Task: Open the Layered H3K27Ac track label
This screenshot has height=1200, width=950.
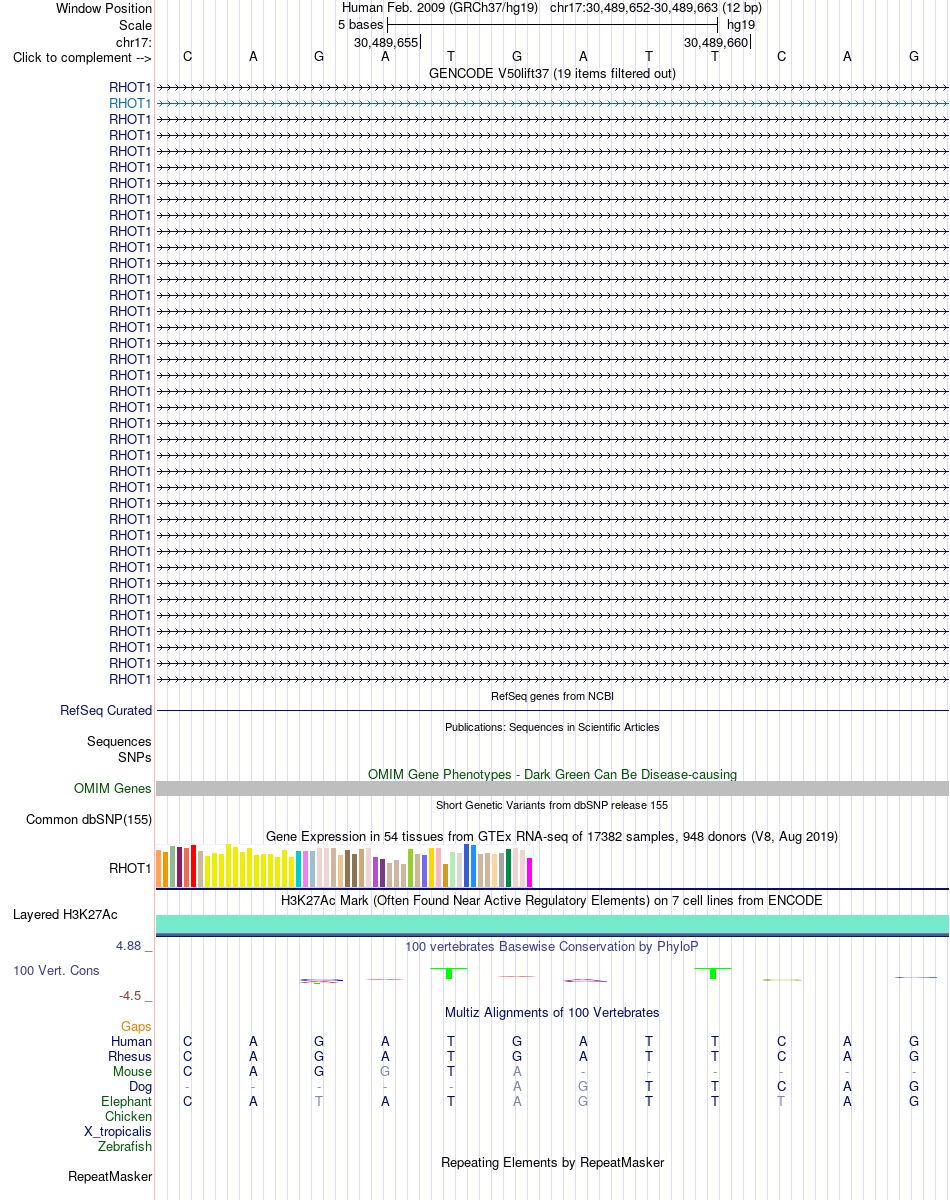Action: 65,914
